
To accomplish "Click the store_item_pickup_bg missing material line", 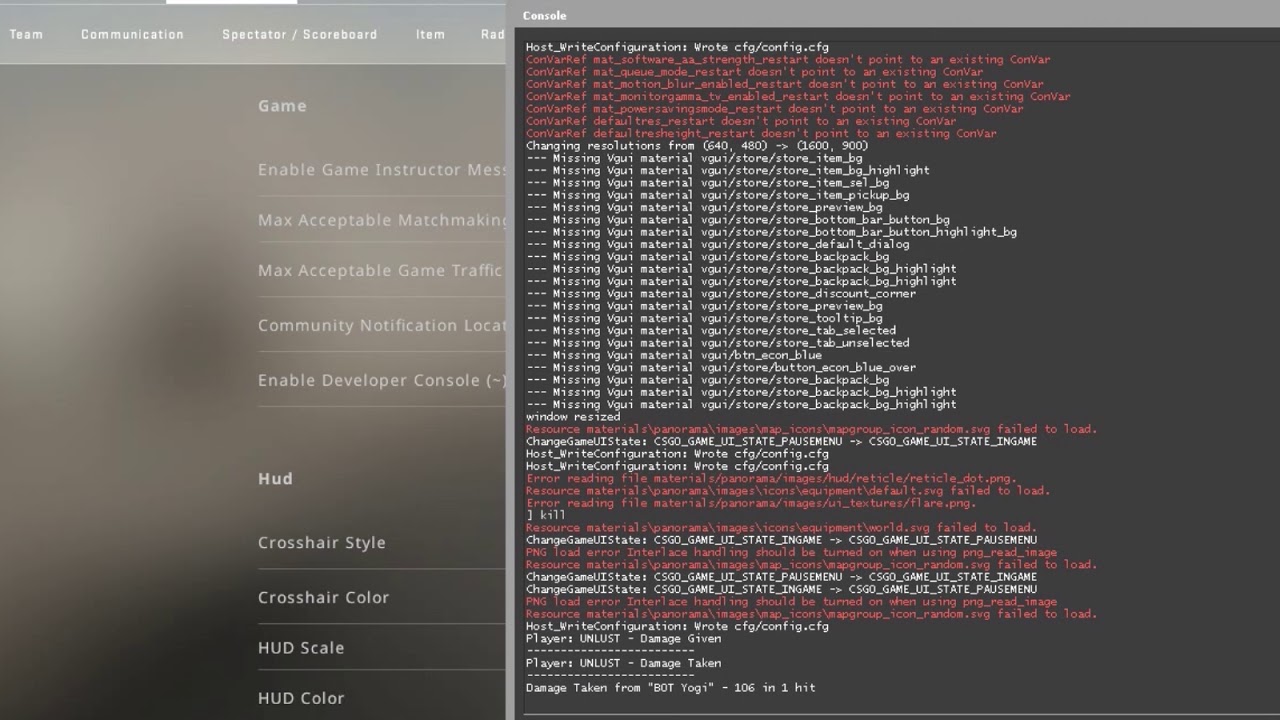I will click(x=717, y=195).
